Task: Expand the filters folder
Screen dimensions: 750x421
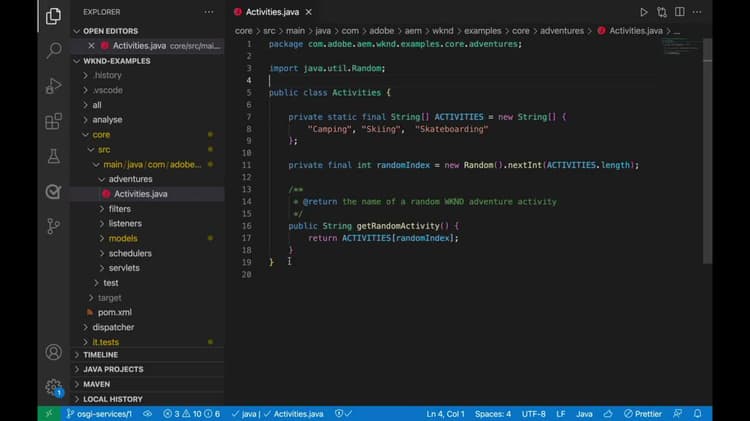Action: [119, 209]
